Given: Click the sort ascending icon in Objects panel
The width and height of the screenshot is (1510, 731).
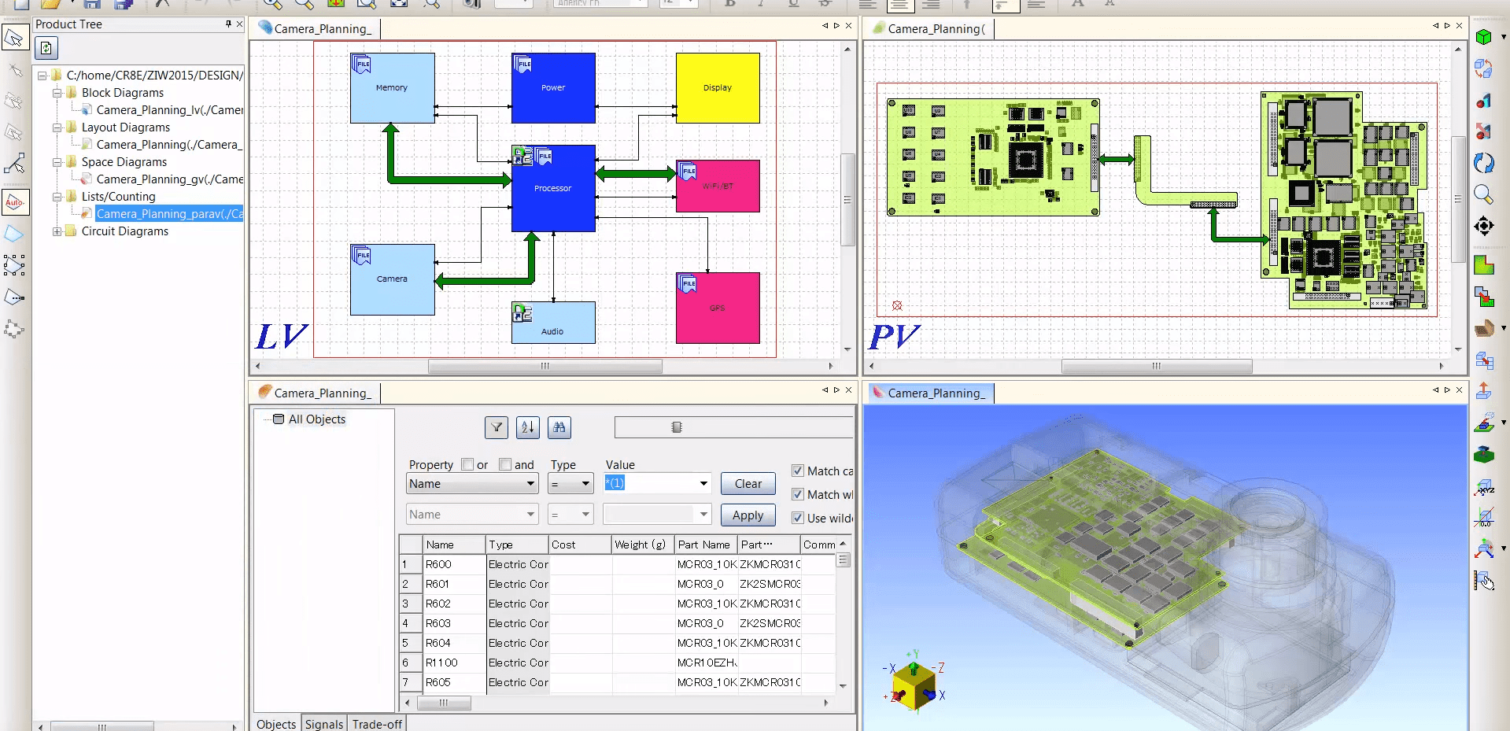Looking at the screenshot, I should (528, 428).
